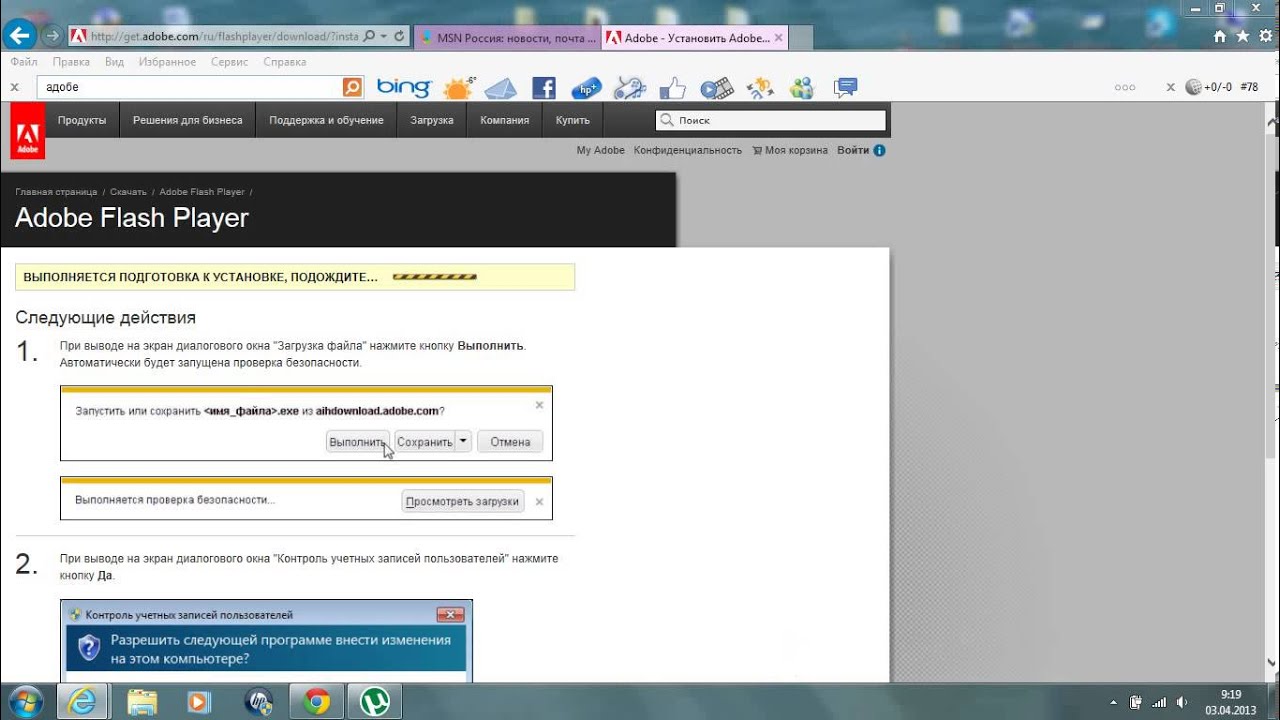Open the Вид menu

114,62
